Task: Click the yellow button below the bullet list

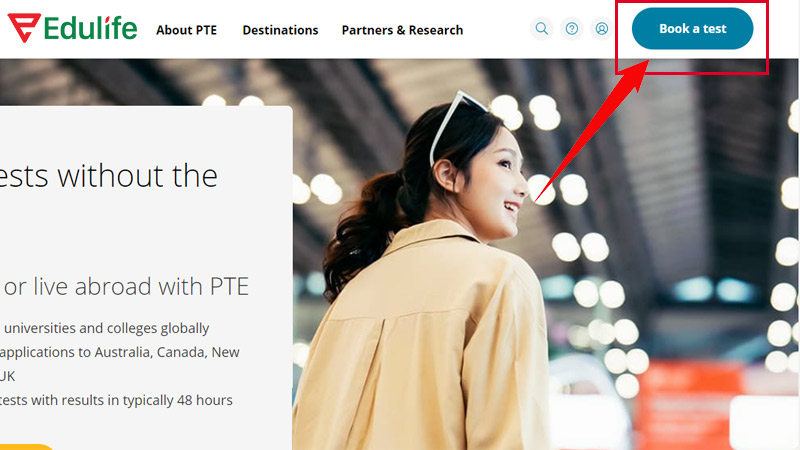Action: point(28,446)
